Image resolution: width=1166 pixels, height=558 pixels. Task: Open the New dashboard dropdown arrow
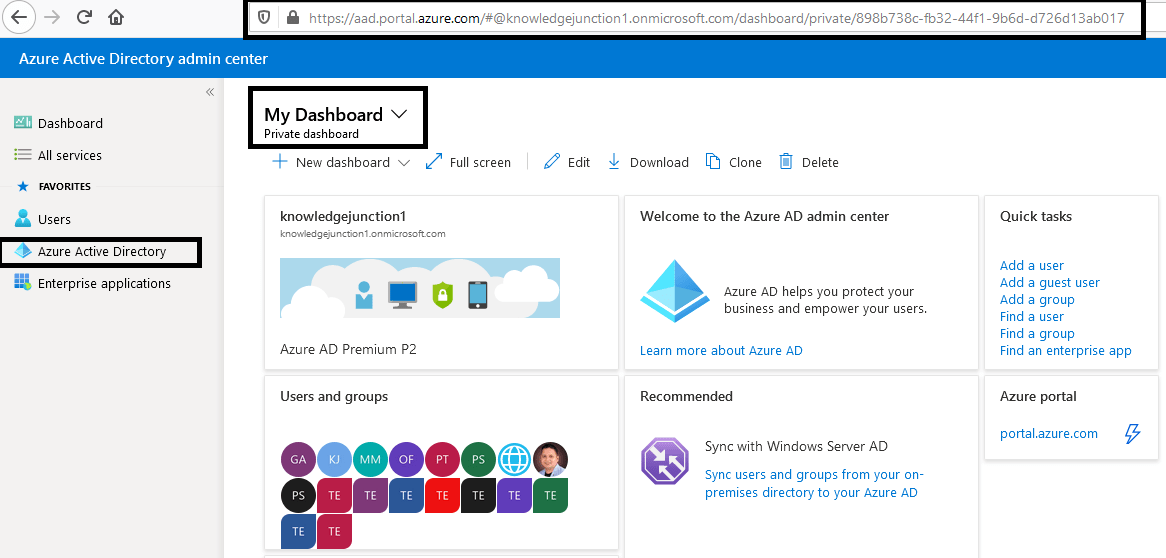click(404, 162)
